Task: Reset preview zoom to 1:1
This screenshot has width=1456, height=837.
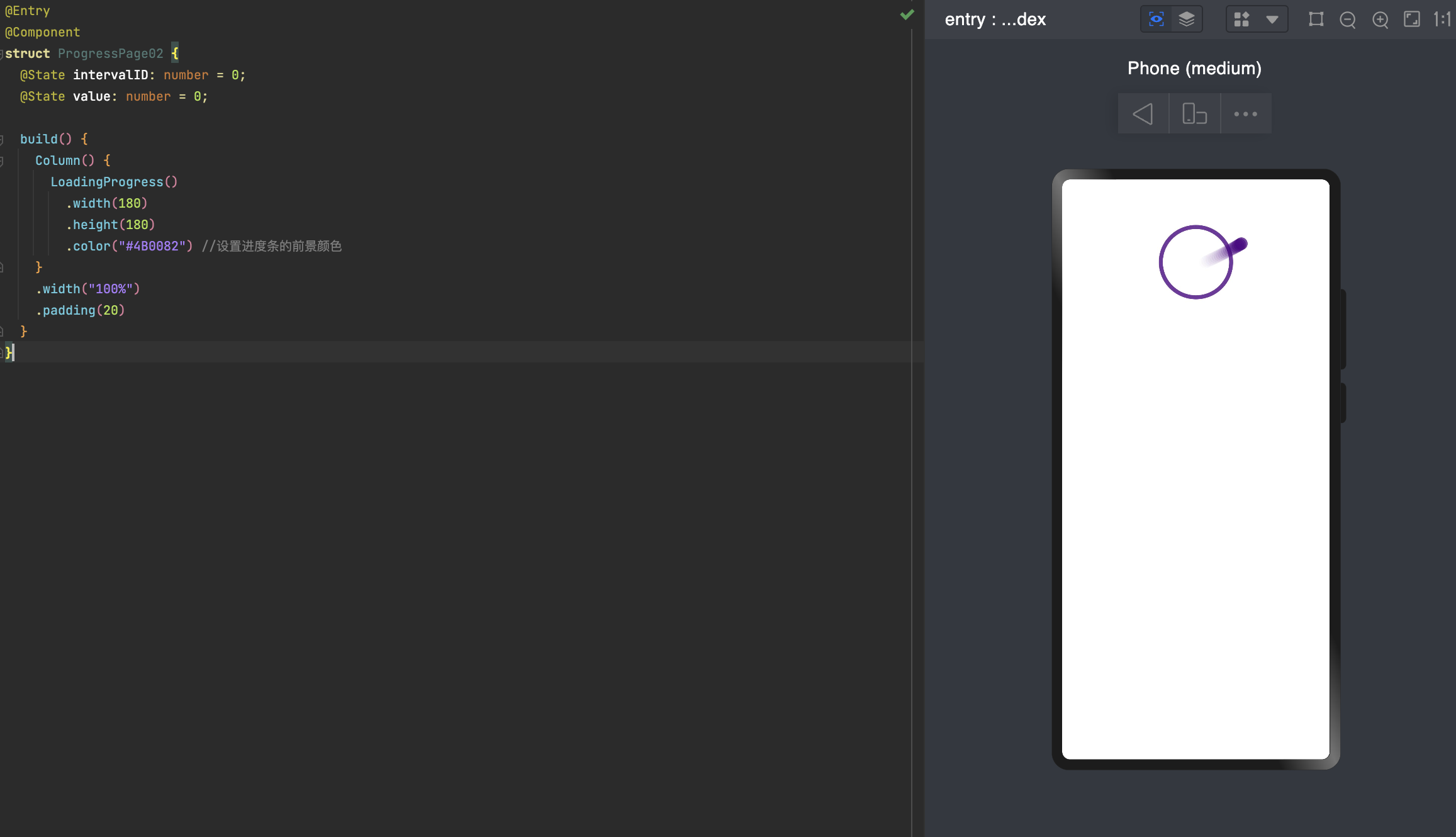Action: point(1442,20)
